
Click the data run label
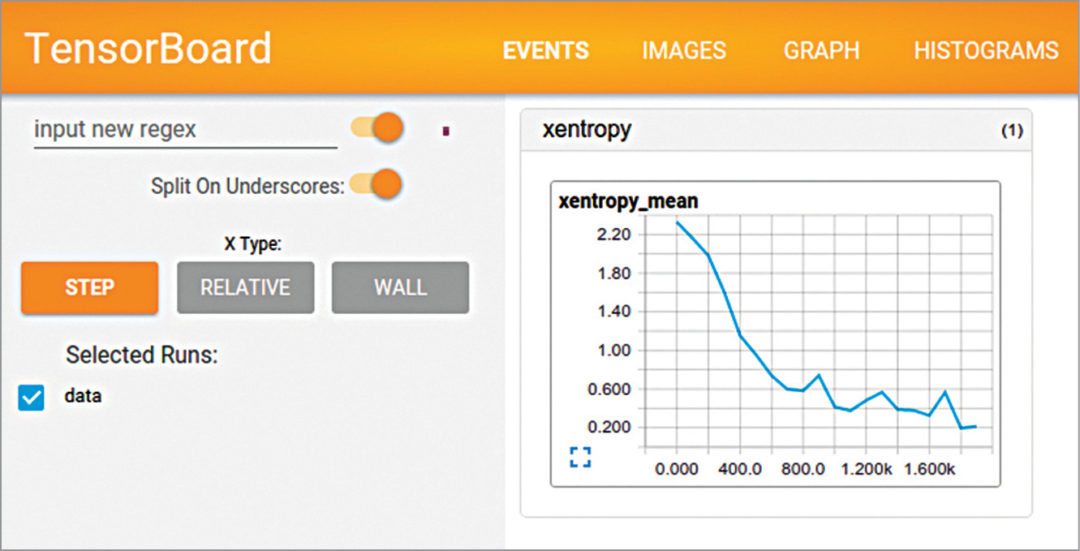click(x=82, y=396)
